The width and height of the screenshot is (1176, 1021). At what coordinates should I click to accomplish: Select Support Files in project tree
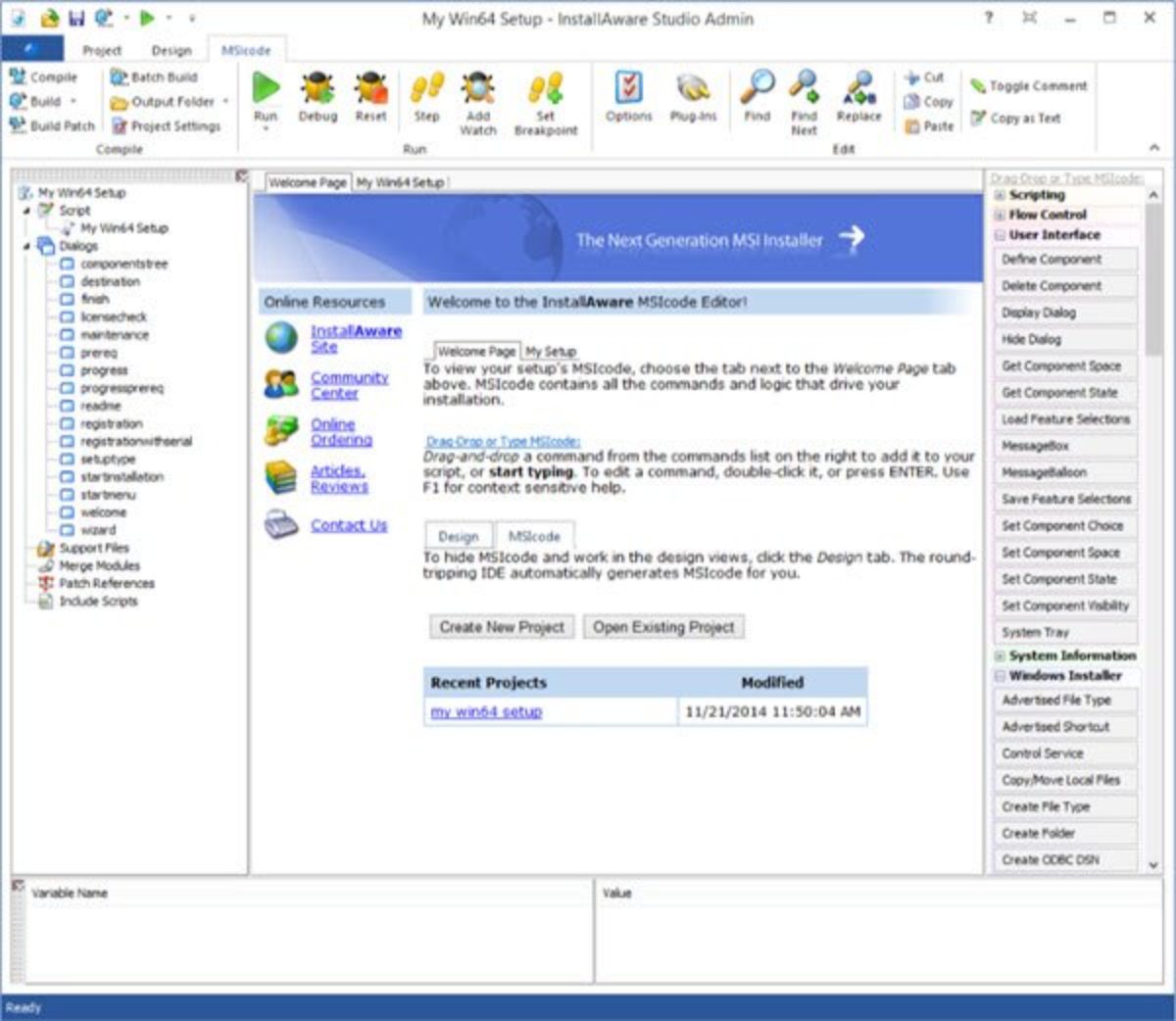pyautogui.click(x=94, y=549)
